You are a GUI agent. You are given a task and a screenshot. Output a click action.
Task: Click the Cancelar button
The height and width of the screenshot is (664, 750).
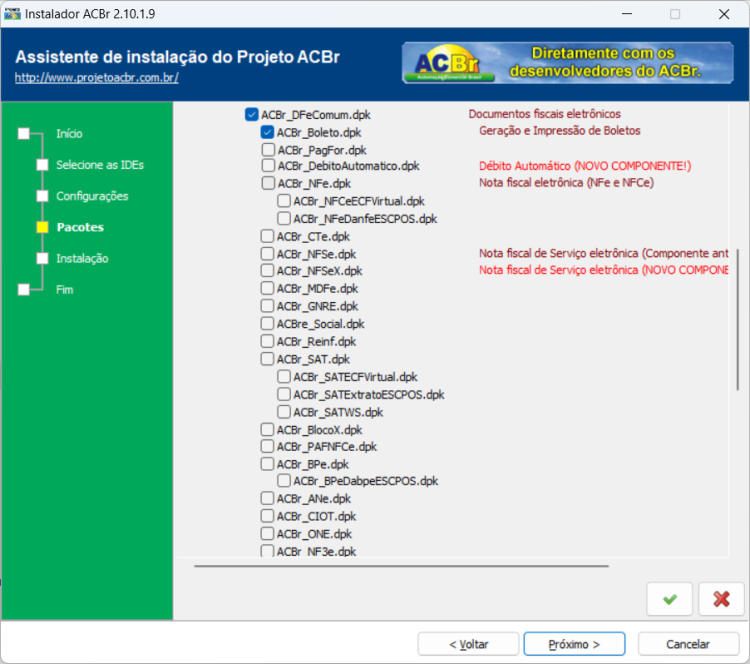coord(688,644)
